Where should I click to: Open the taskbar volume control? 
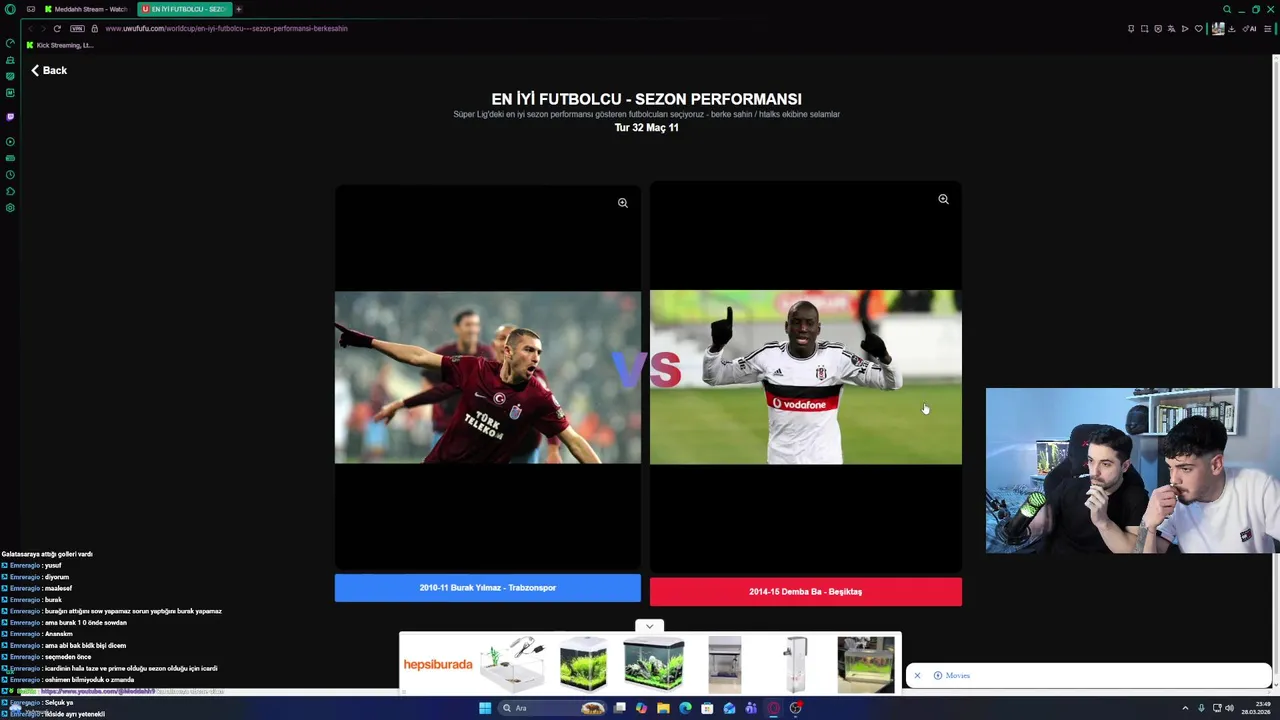(1230, 708)
